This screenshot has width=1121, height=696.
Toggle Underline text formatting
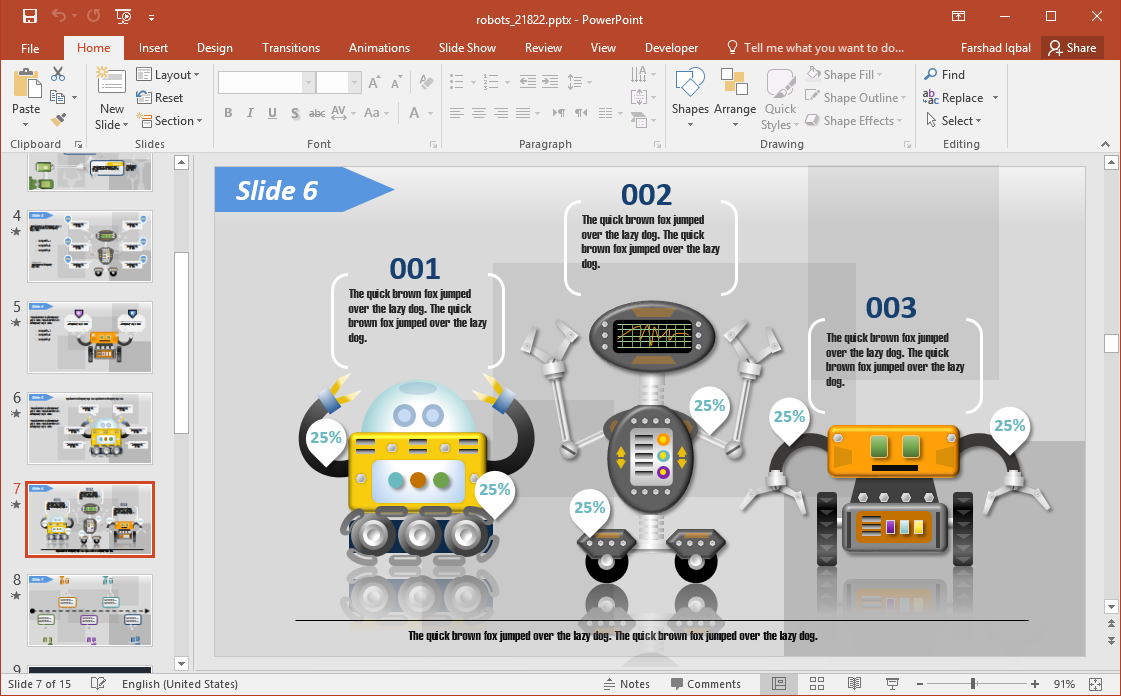pos(272,113)
